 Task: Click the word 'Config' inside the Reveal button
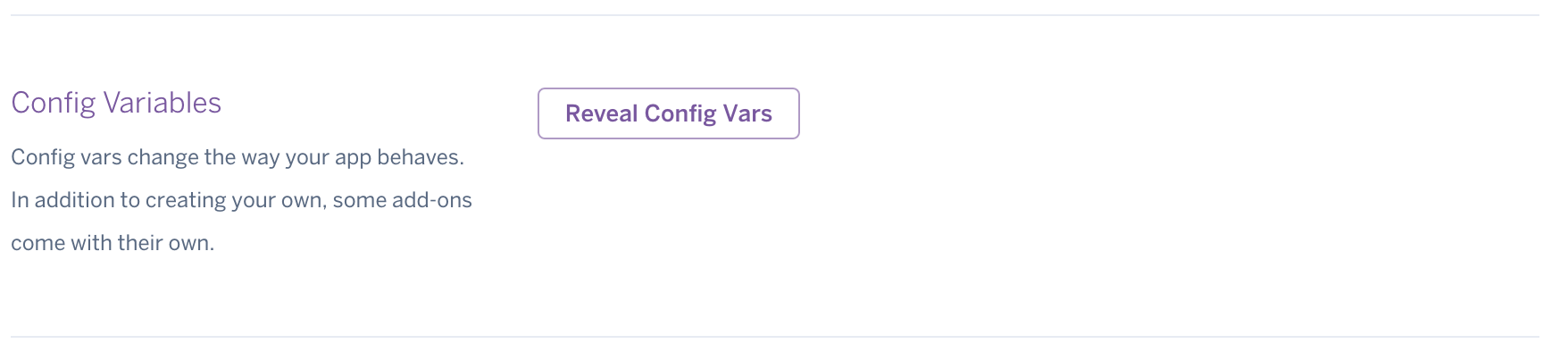coord(680,114)
